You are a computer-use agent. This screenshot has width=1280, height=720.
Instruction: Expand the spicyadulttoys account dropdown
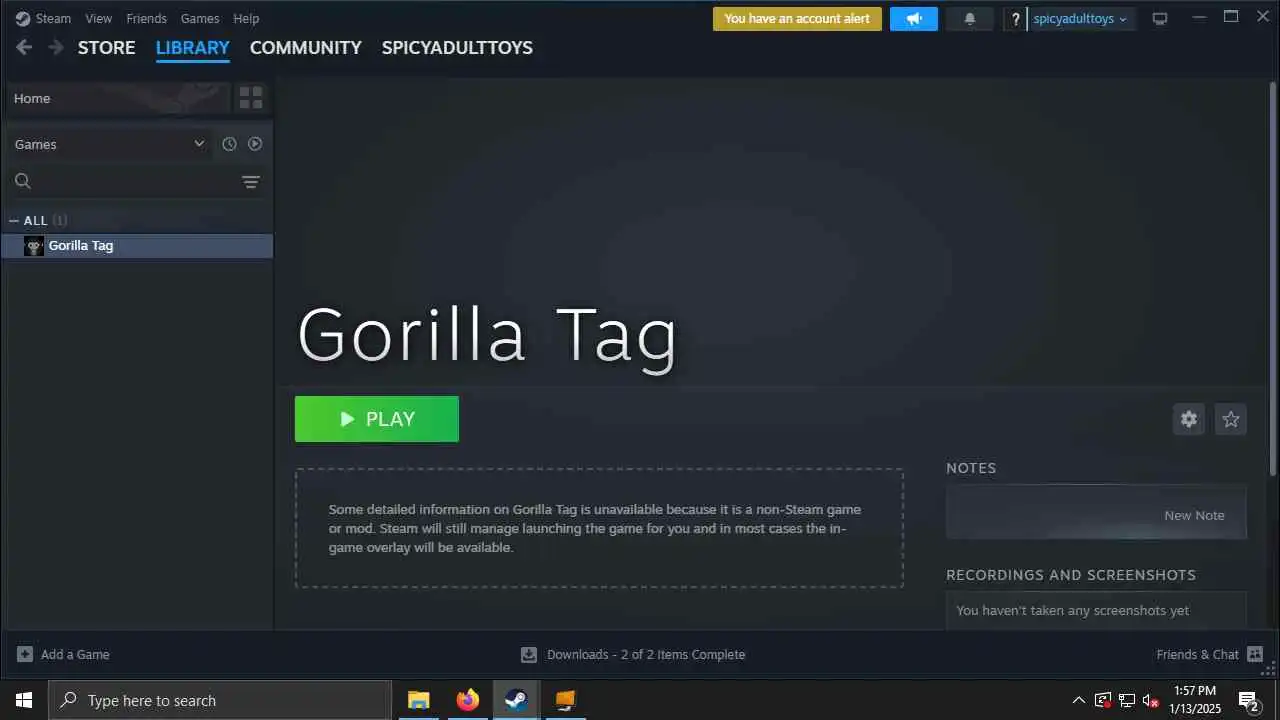pyautogui.click(x=1080, y=18)
